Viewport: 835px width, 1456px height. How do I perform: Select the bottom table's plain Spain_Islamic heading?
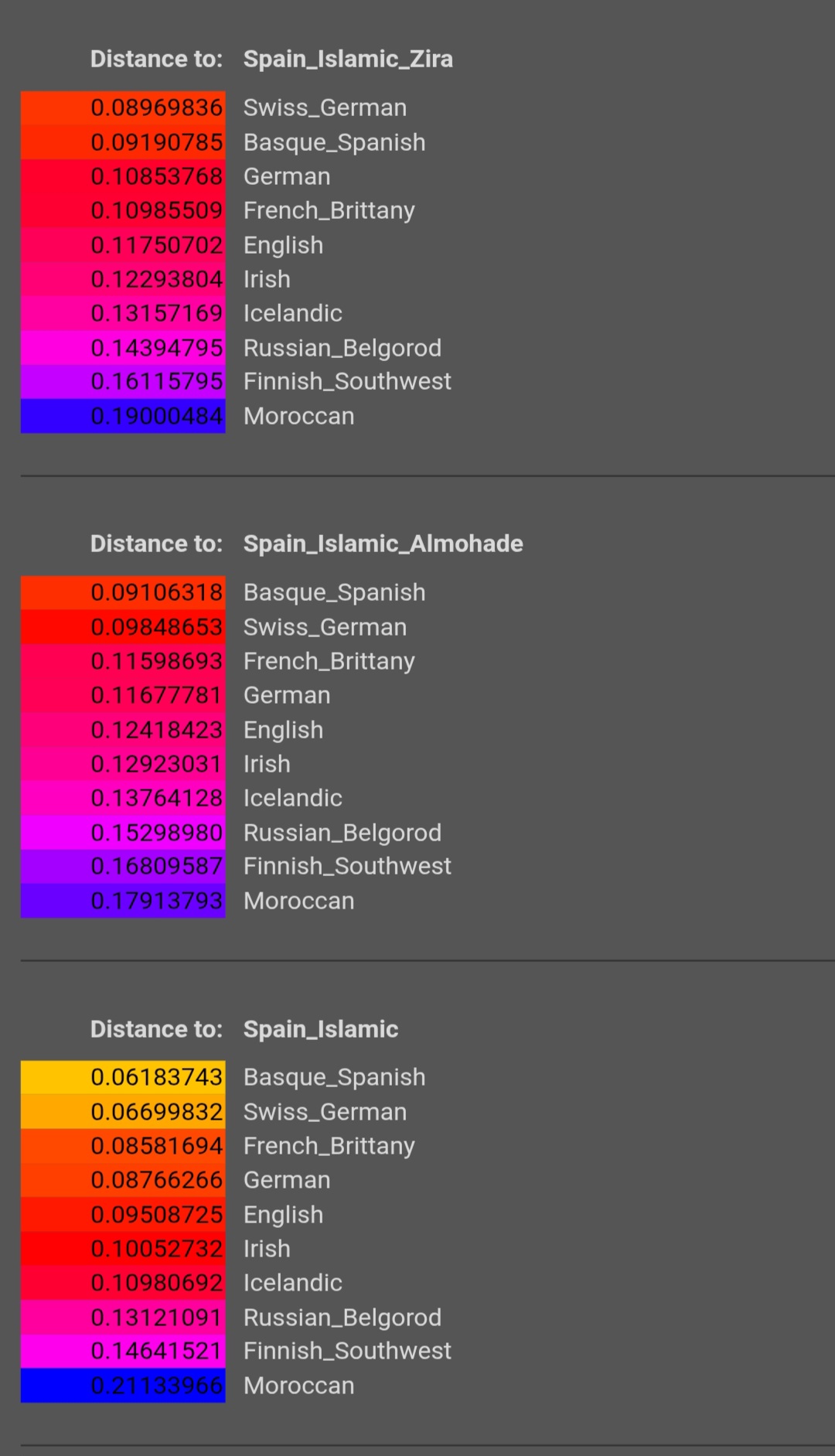point(321,1029)
